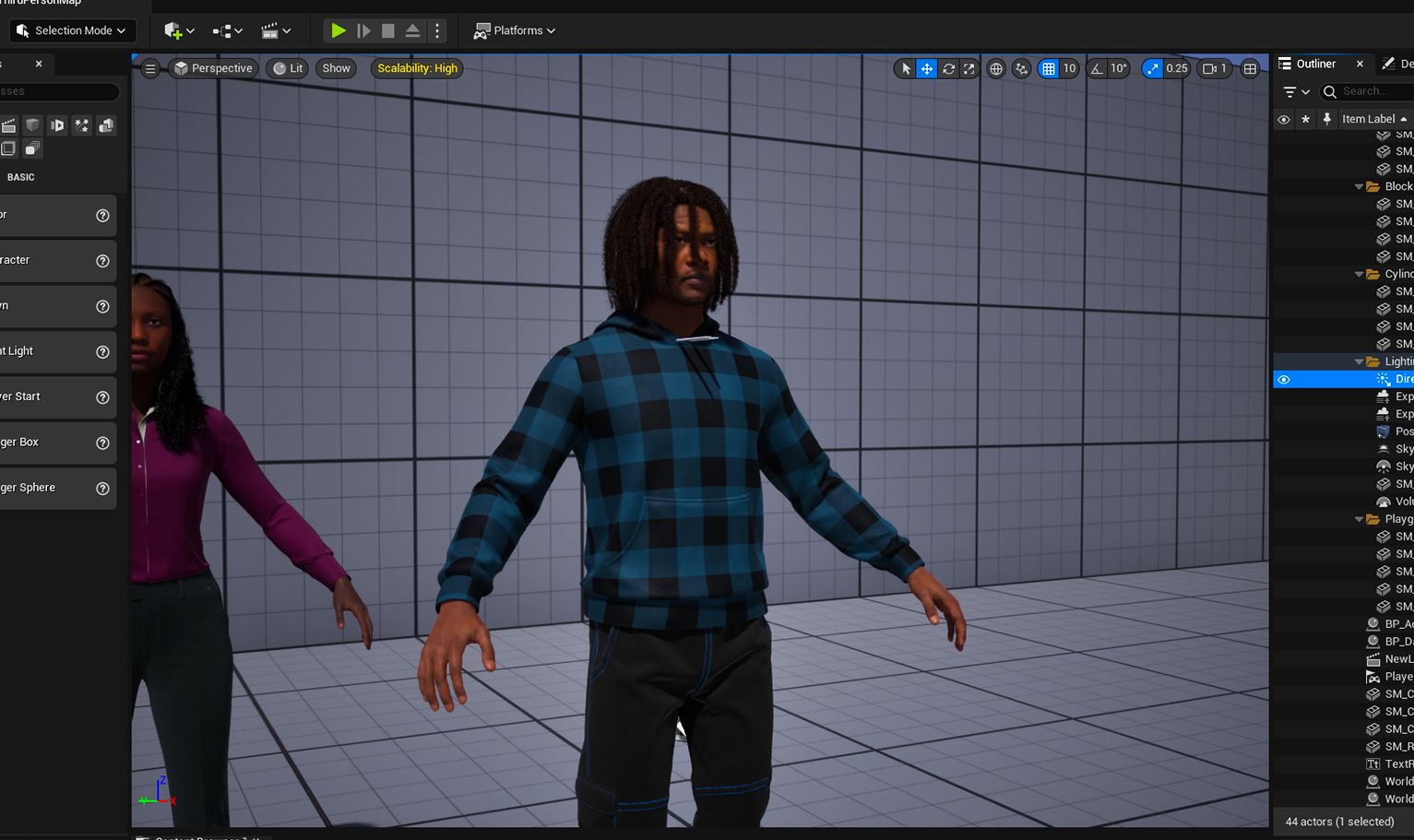Toggle visibility of the selected DirectionalLight
Screen dimensions: 1414x840
tap(1283, 379)
